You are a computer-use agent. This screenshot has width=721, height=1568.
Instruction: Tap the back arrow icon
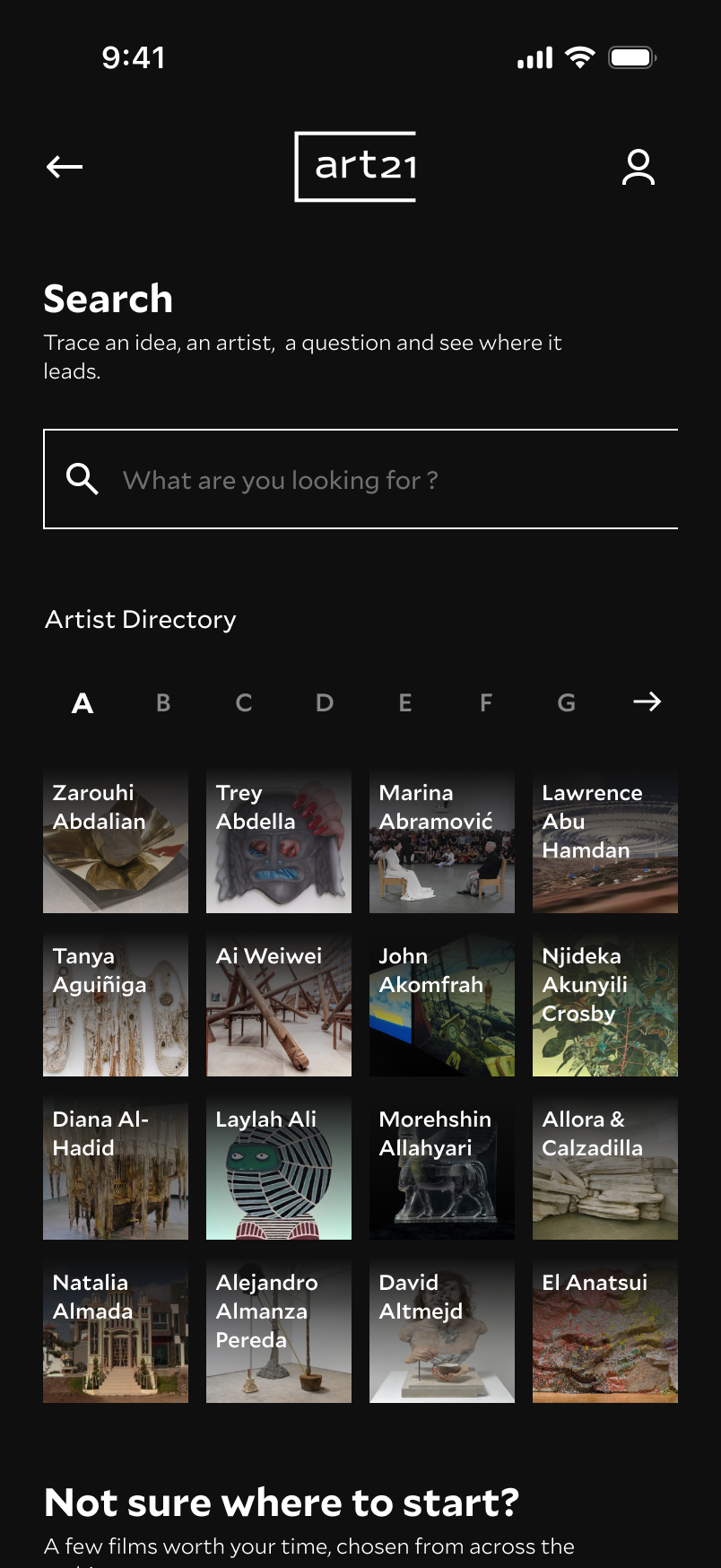click(65, 167)
